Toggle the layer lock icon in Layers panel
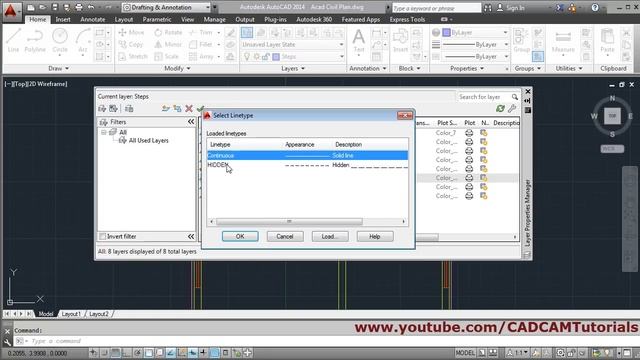 tap(266, 56)
